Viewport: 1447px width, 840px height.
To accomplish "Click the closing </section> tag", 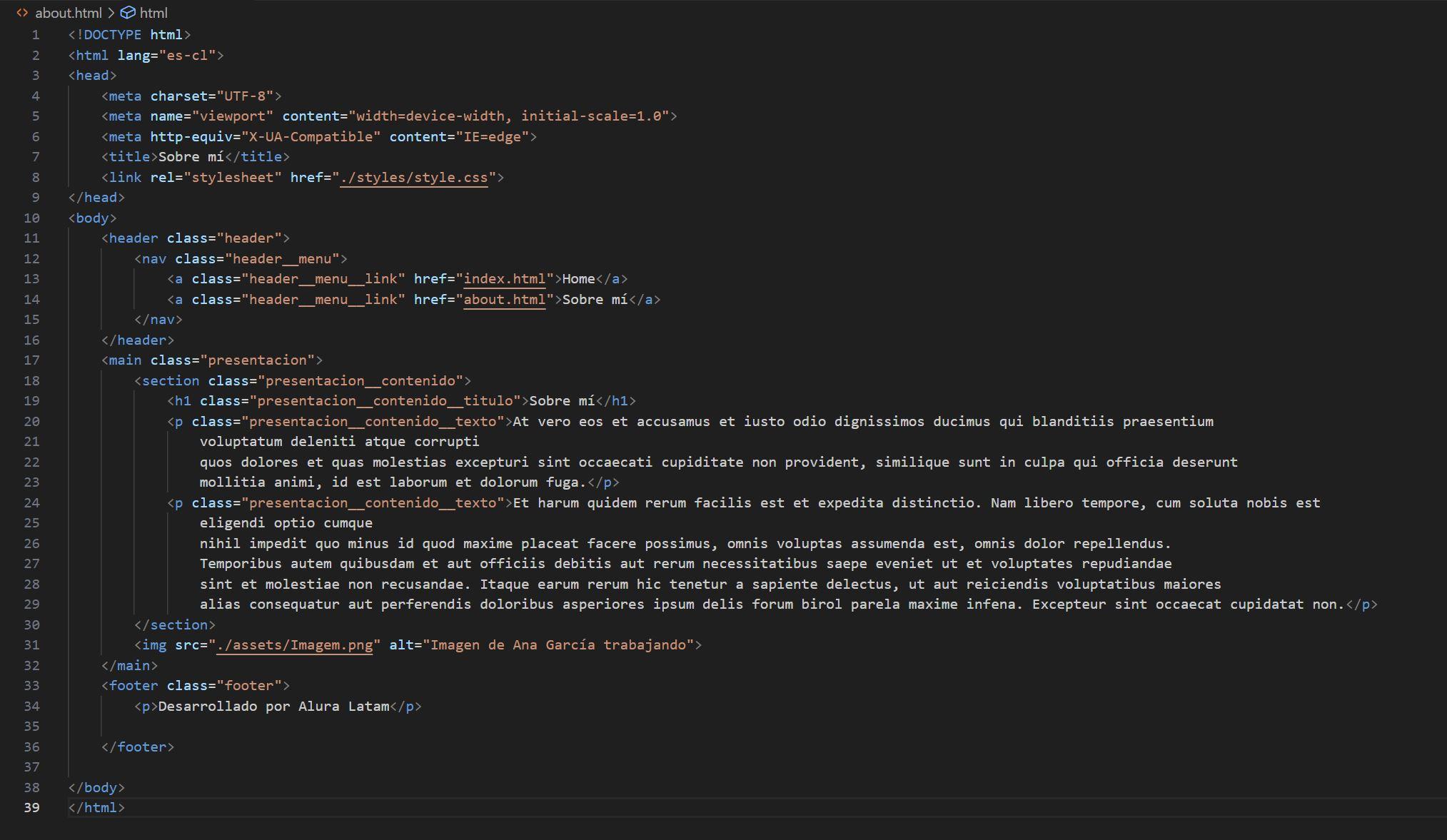I will tap(175, 625).
